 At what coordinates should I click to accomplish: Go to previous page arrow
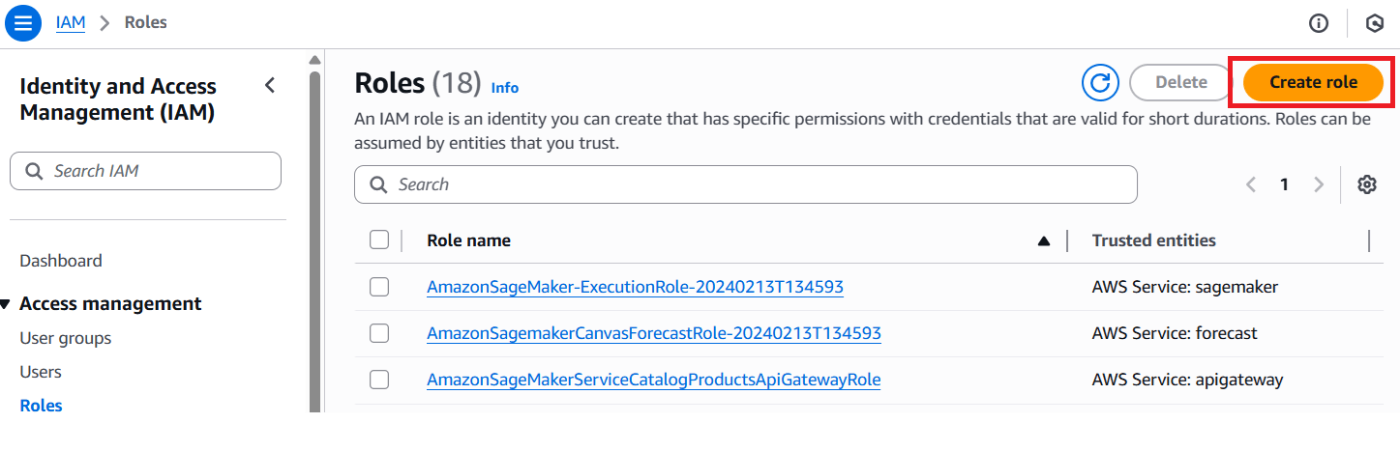tap(1251, 184)
